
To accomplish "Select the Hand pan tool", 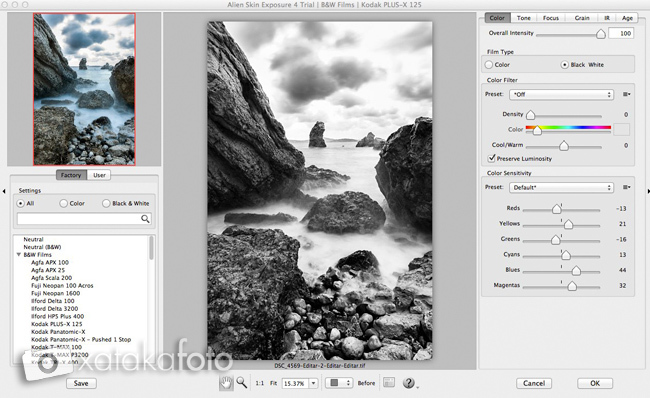I will pyautogui.click(x=226, y=383).
